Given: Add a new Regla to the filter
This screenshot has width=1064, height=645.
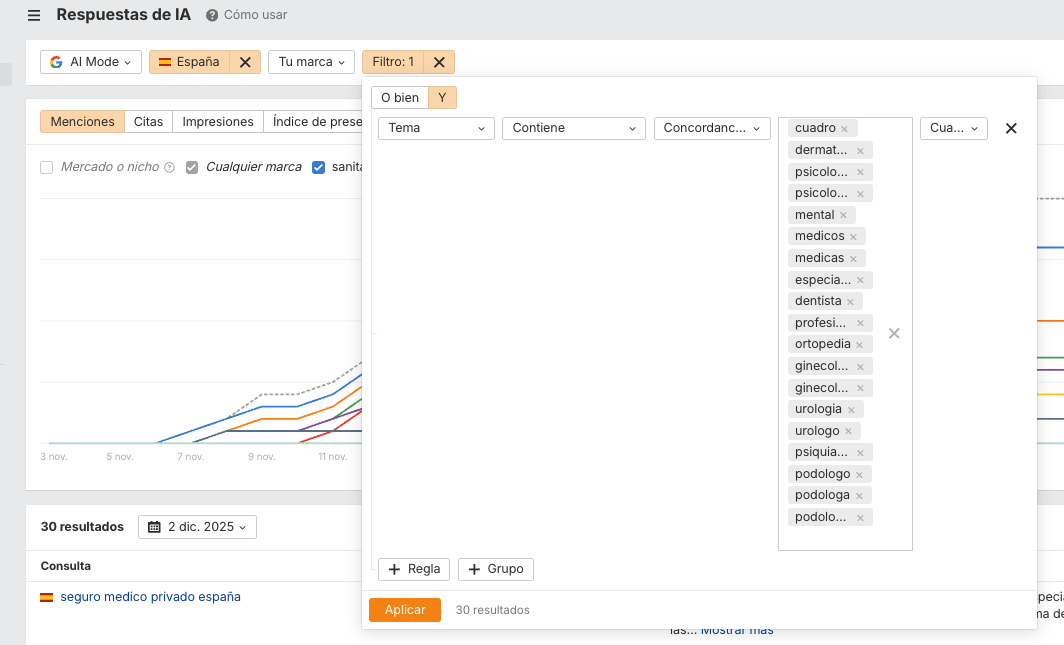Looking at the screenshot, I should tap(414, 569).
